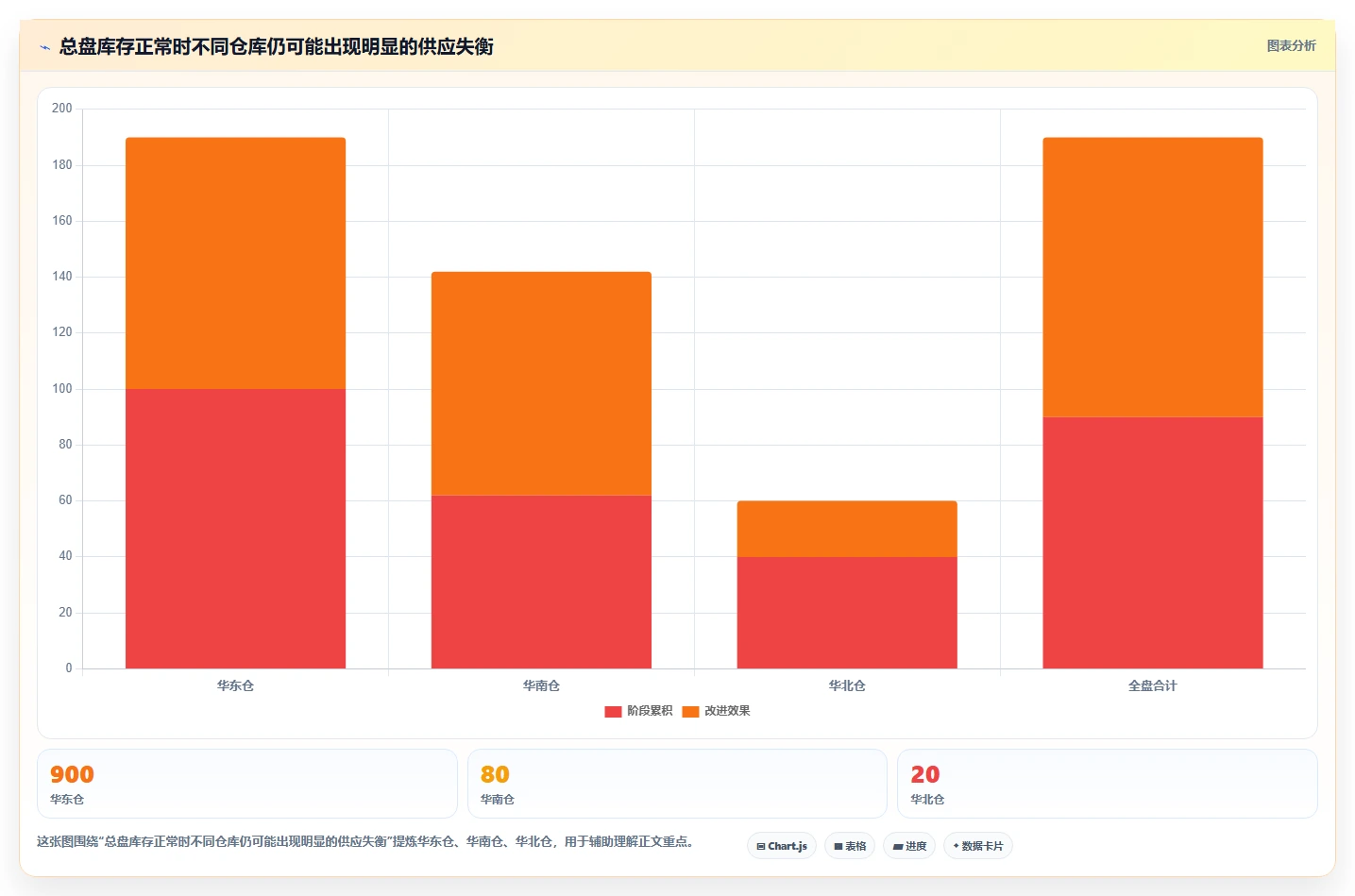Select the 表格 tag chip
Image resolution: width=1355 pixels, height=896 pixels.
point(850,846)
